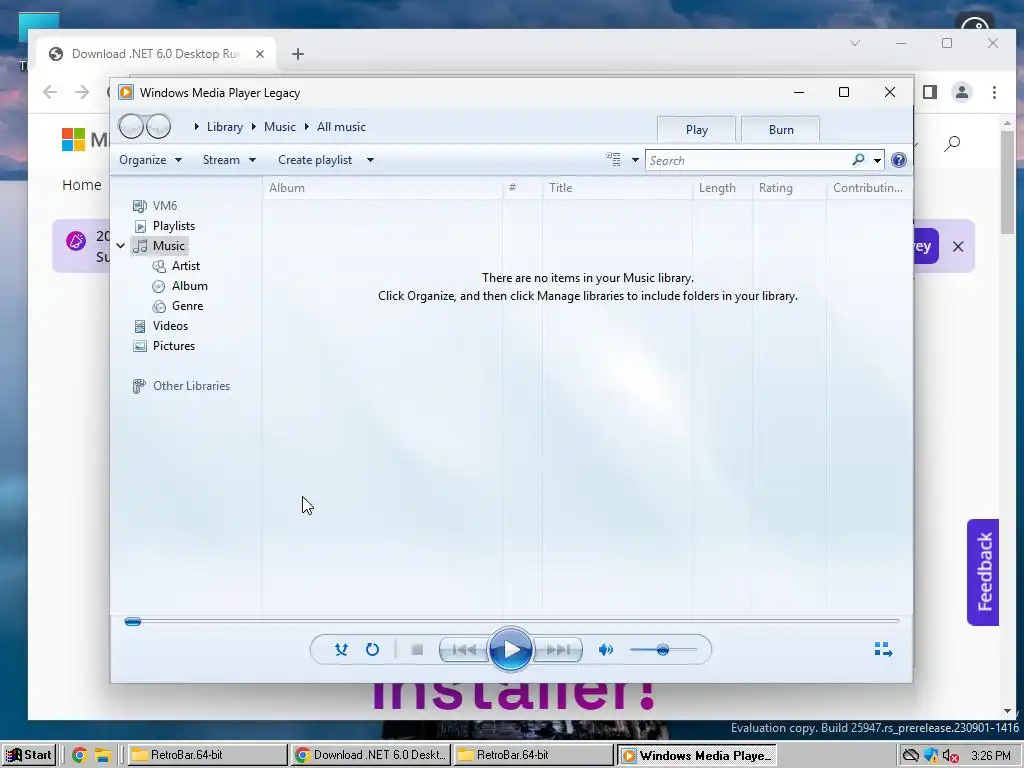Screen dimensions: 1024x768
Task: Toggle Chrome side panel icon
Action: (x=930, y=92)
